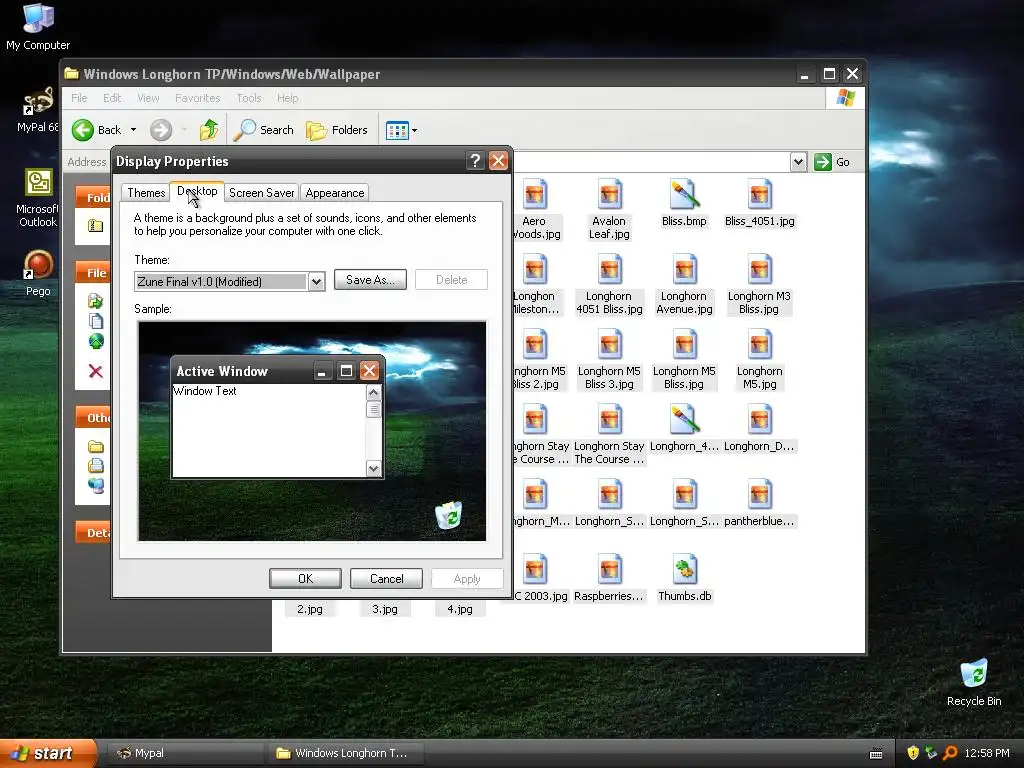Toggle Folders pane in Explorer
The height and width of the screenshot is (768, 1024).
coord(337,130)
